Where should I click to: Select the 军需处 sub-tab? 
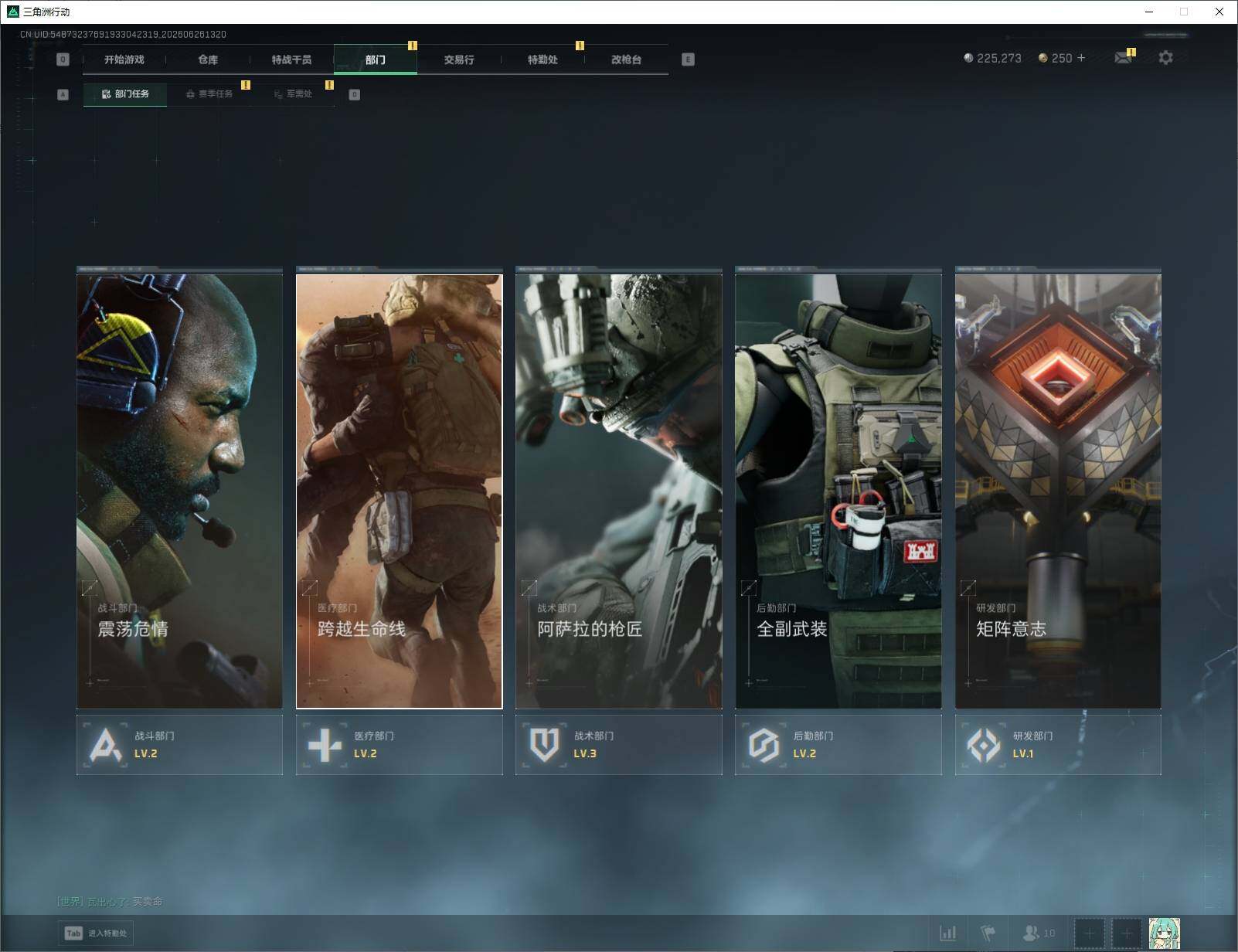click(x=293, y=94)
